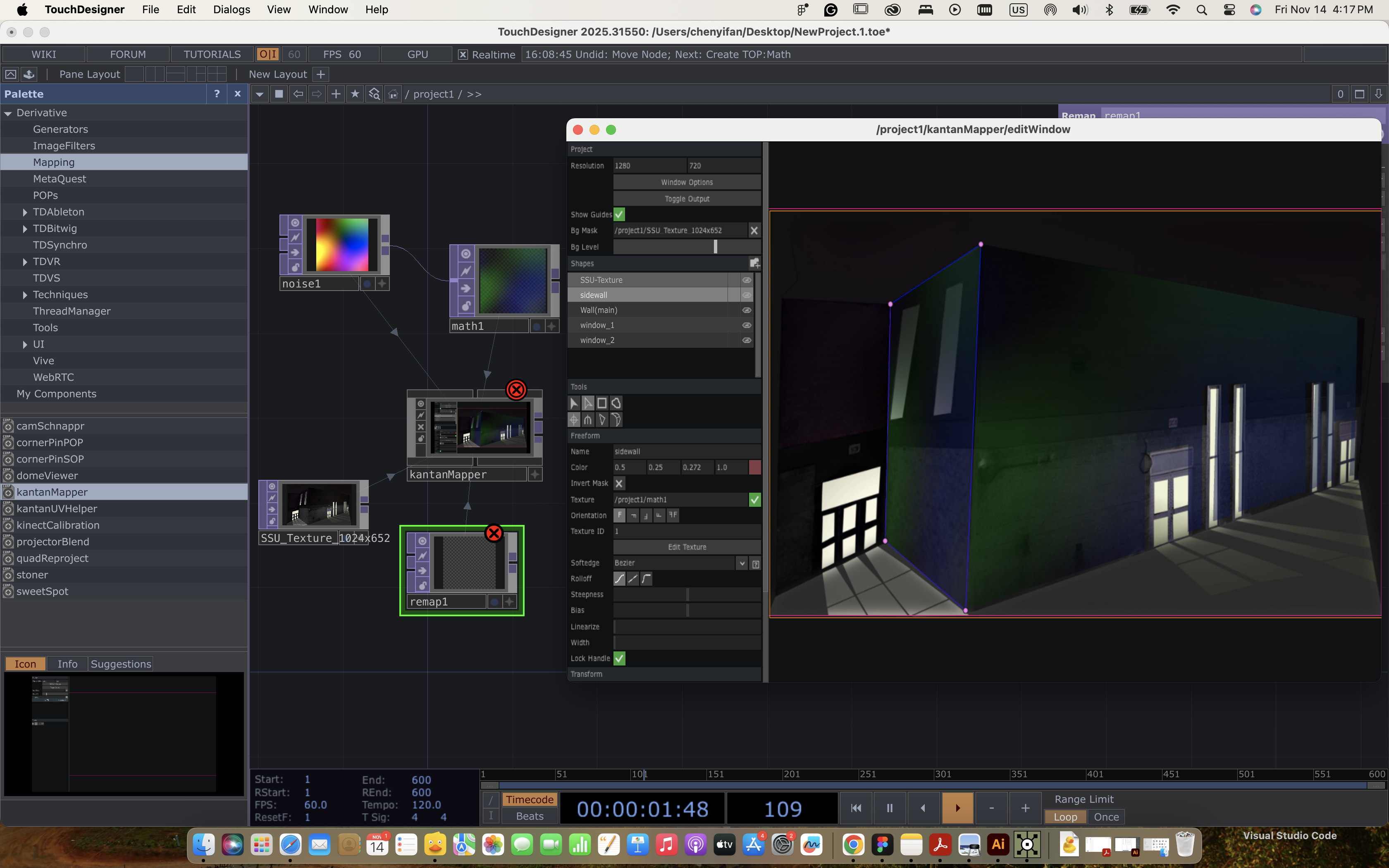This screenshot has width=1389, height=868.
Task: Click the add shape icon in Shapes header
Action: click(x=754, y=264)
